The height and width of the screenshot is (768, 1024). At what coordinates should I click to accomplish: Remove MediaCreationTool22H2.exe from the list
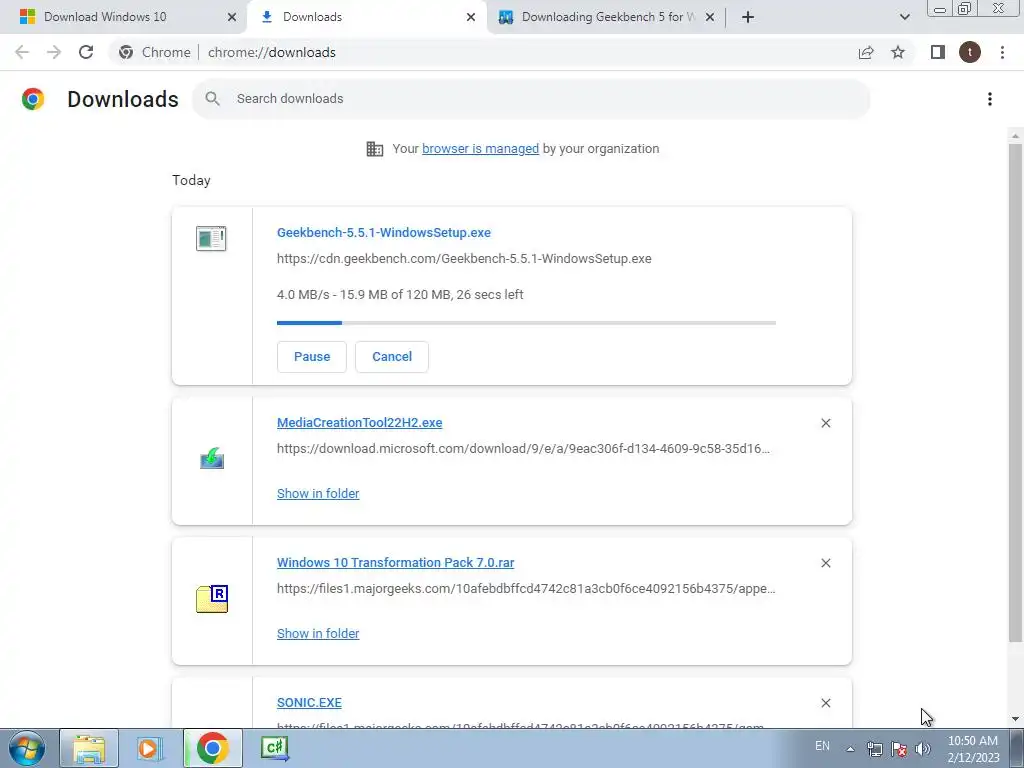[x=825, y=423]
